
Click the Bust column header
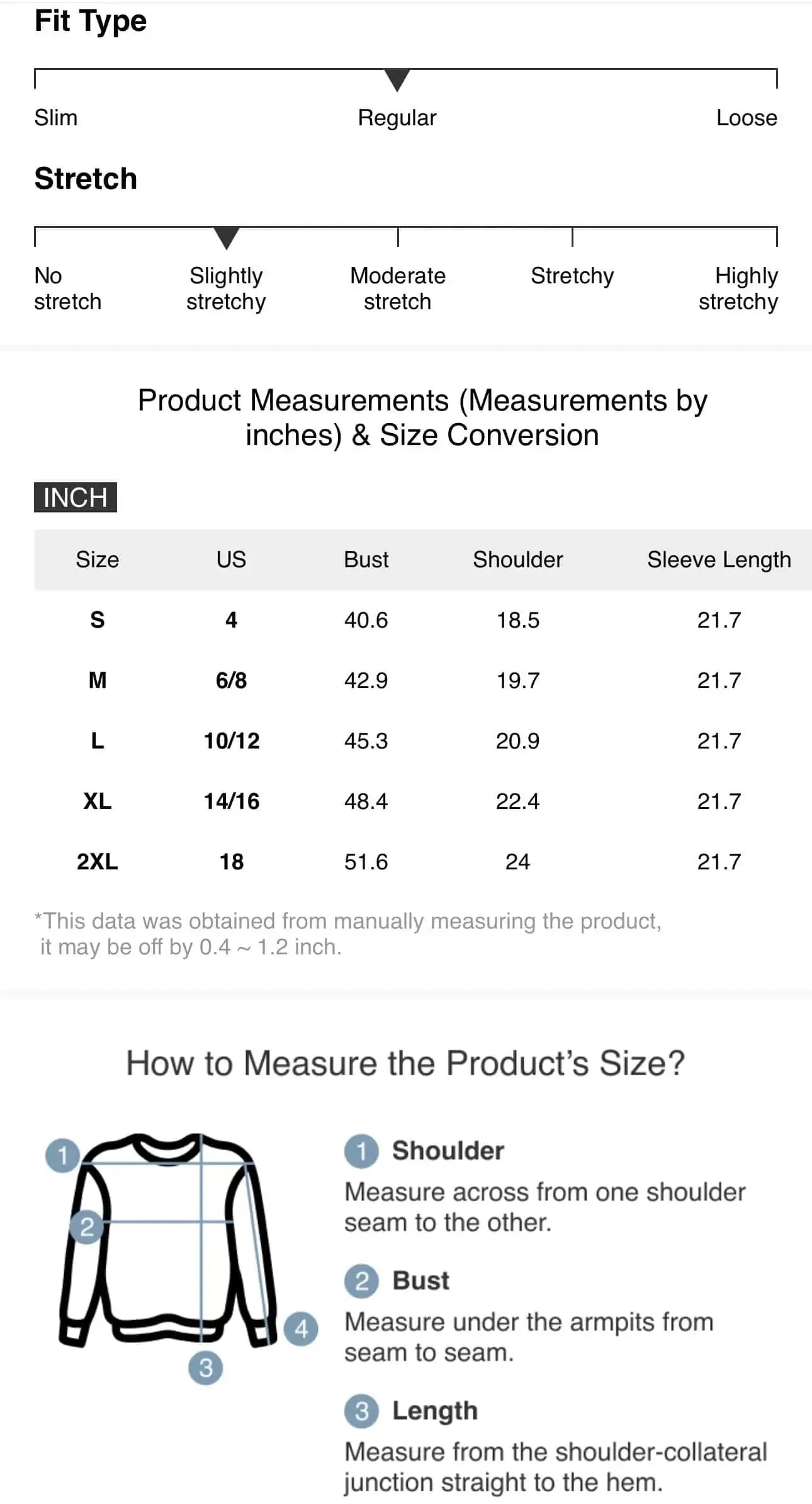(366, 560)
